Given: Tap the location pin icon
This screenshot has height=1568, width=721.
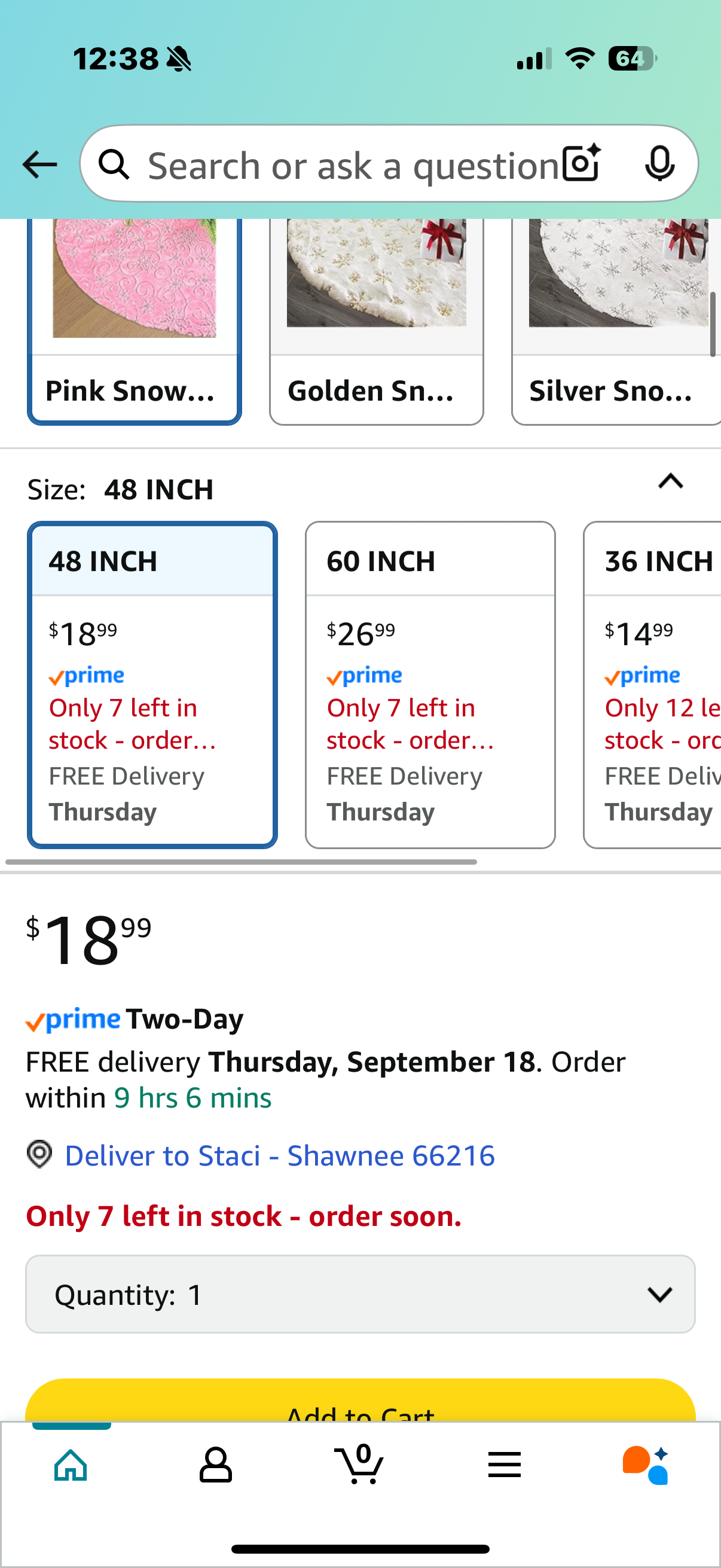Looking at the screenshot, I should coord(39,1154).
